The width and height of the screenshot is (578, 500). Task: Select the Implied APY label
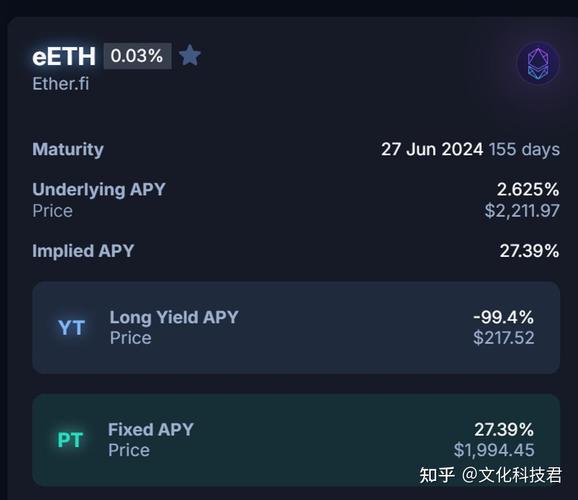83,251
